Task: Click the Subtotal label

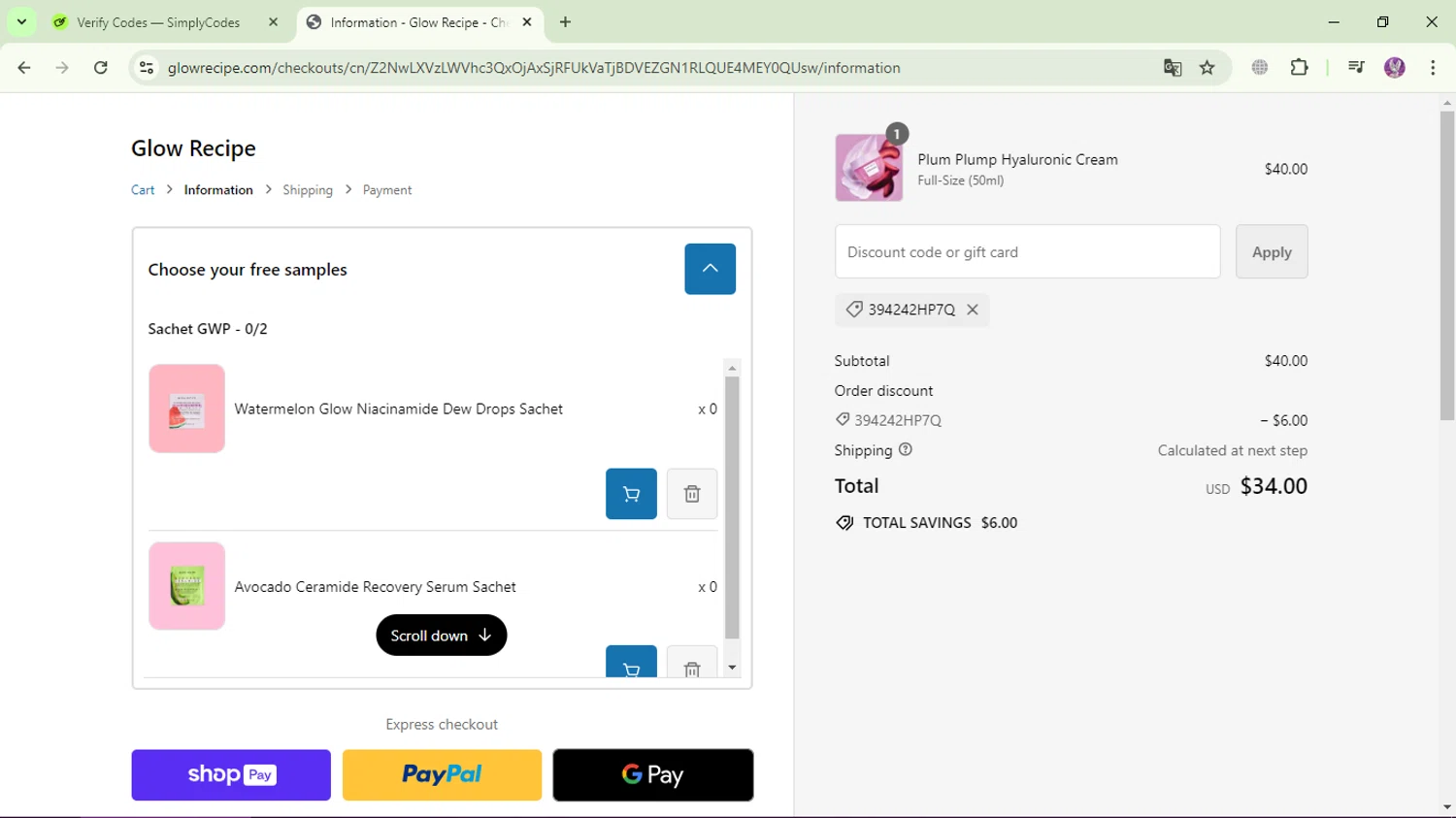Action: point(862,361)
